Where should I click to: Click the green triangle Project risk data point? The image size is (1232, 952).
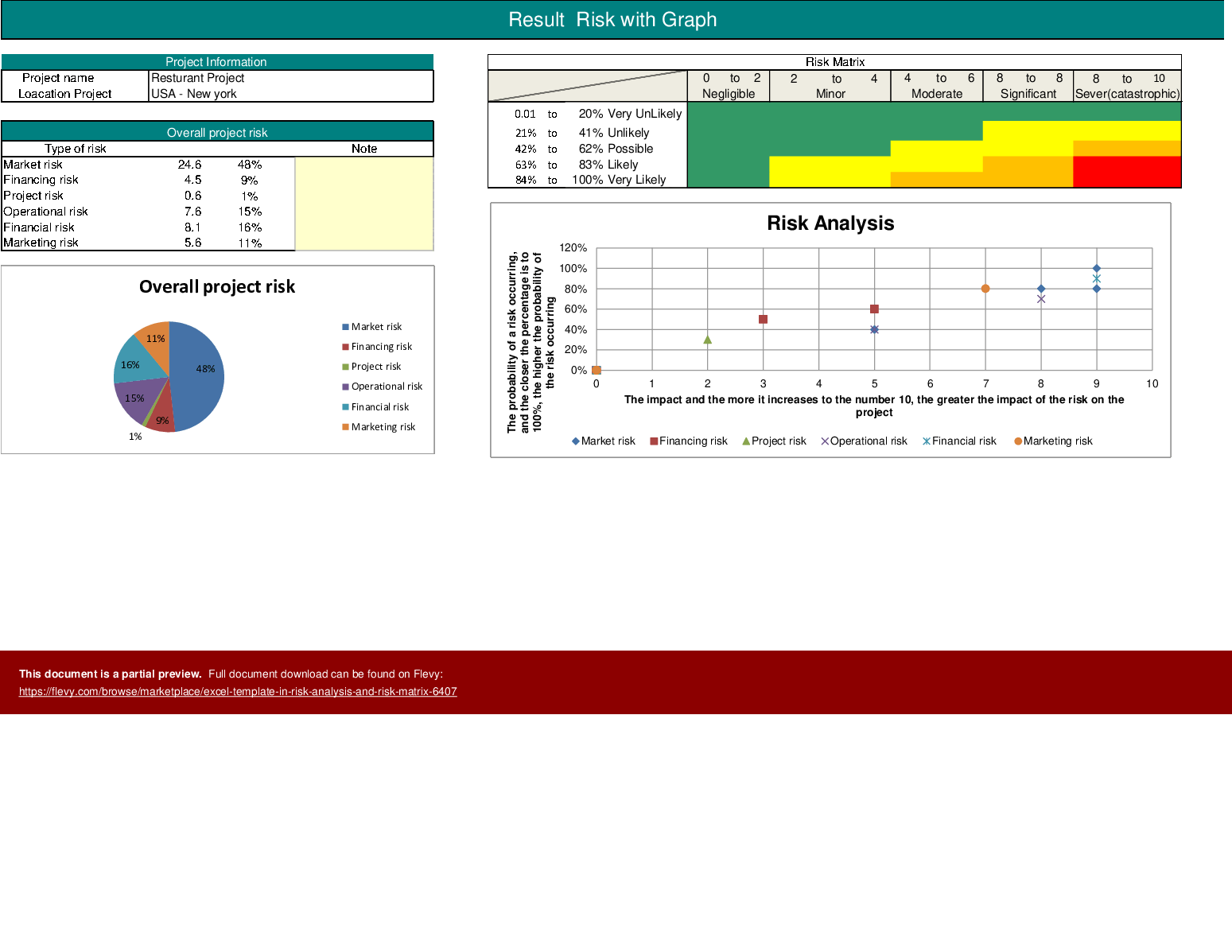tap(708, 340)
